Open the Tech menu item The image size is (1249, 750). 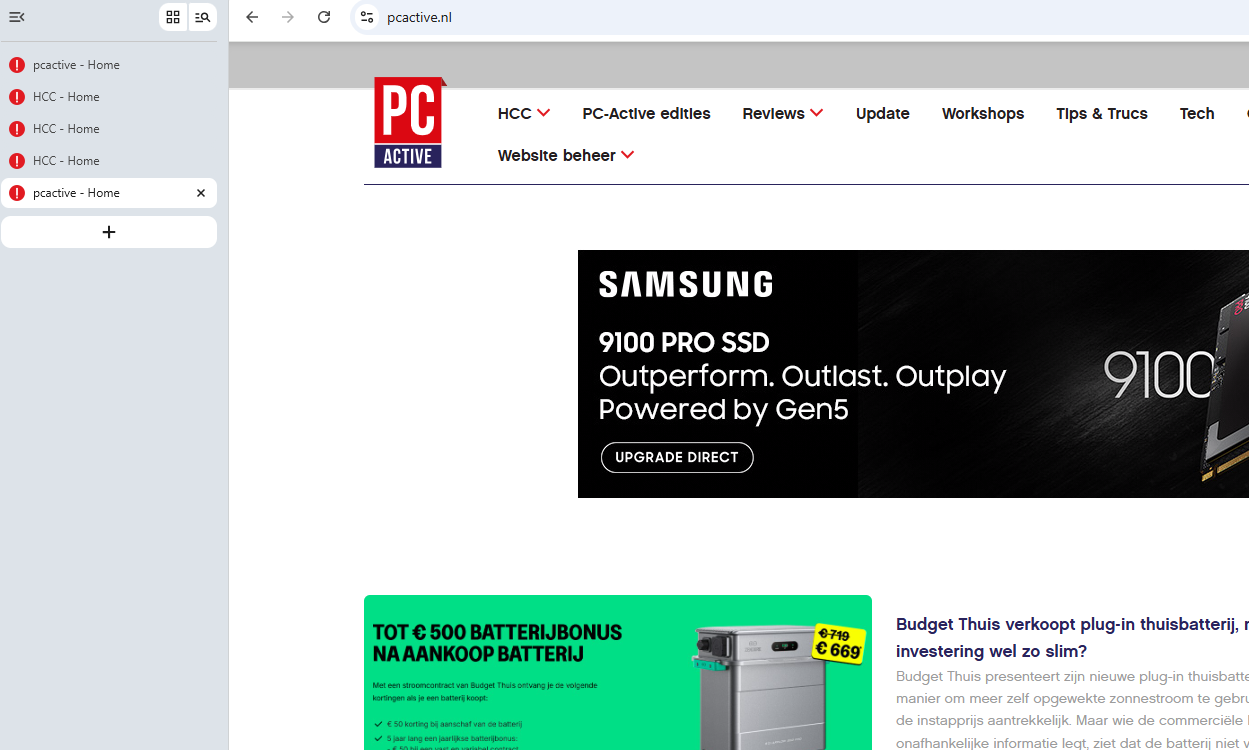click(x=1197, y=114)
